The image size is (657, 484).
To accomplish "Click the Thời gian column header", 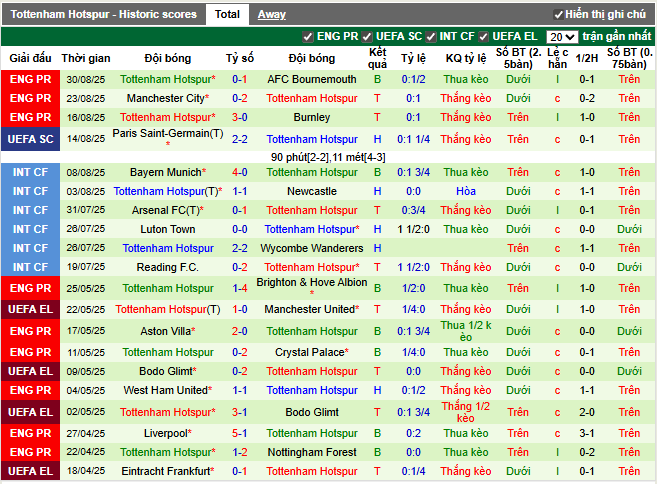I will click(x=86, y=58).
